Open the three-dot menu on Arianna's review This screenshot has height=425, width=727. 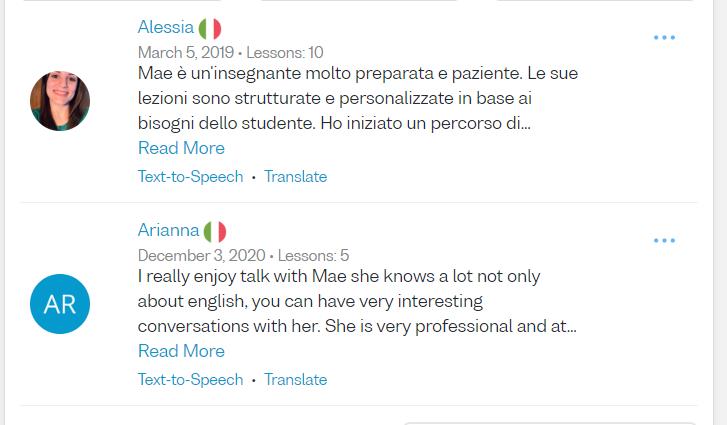click(x=664, y=241)
